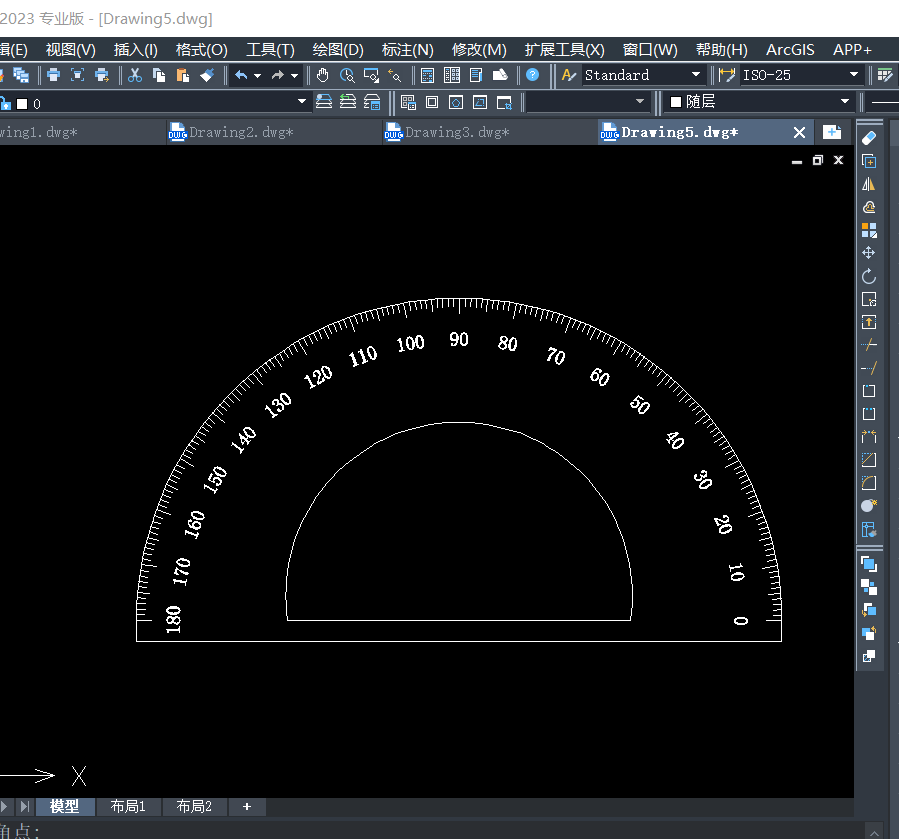Select the Array tool
The width and height of the screenshot is (899, 839).
pyautogui.click(x=869, y=230)
